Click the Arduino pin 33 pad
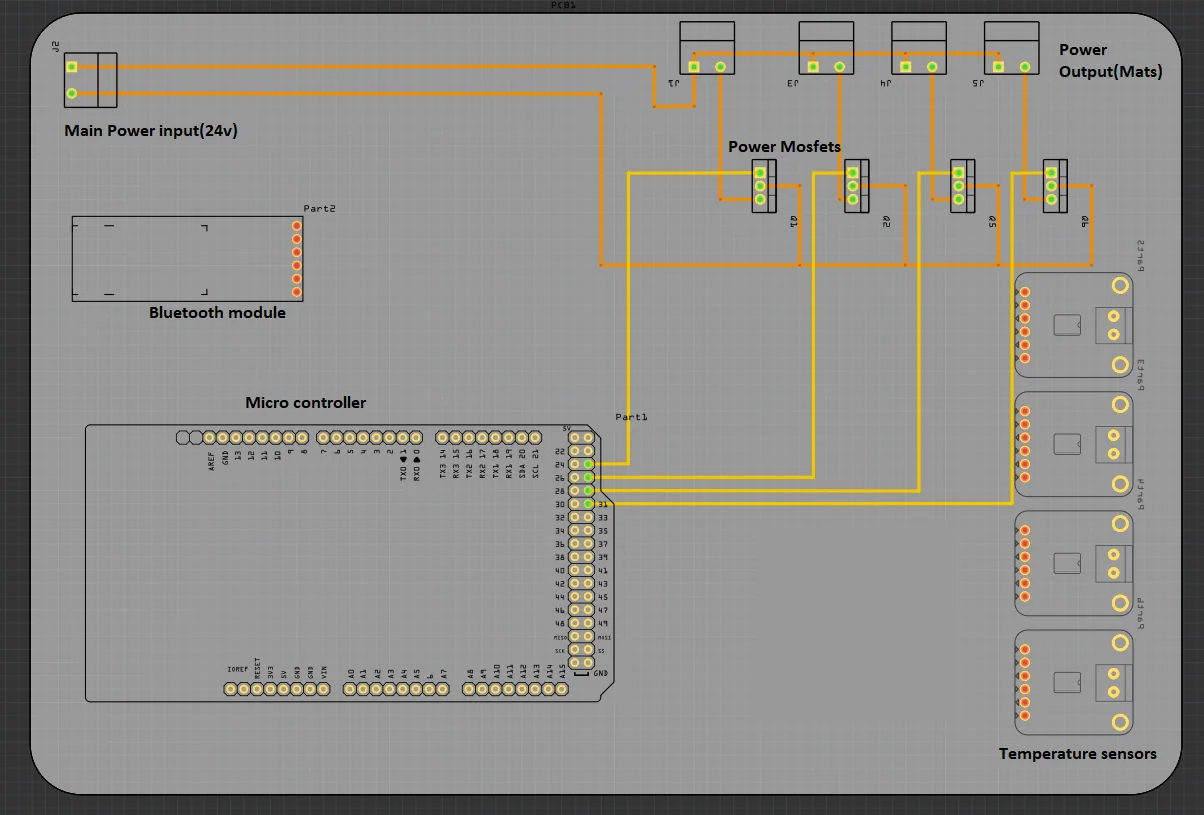The width and height of the screenshot is (1204, 815). click(x=588, y=517)
